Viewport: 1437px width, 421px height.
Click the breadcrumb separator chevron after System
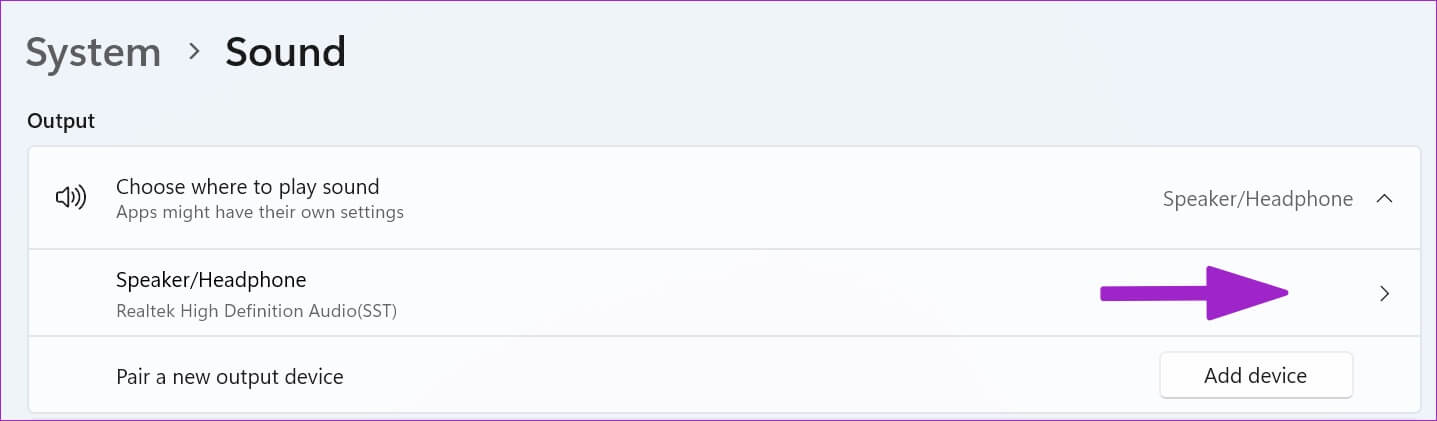[x=193, y=53]
